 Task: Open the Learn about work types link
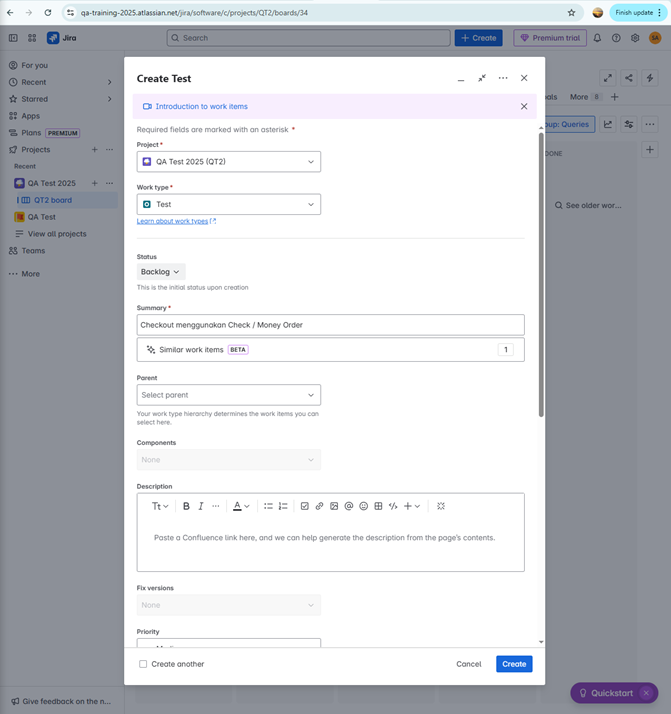pyautogui.click(x=172, y=221)
